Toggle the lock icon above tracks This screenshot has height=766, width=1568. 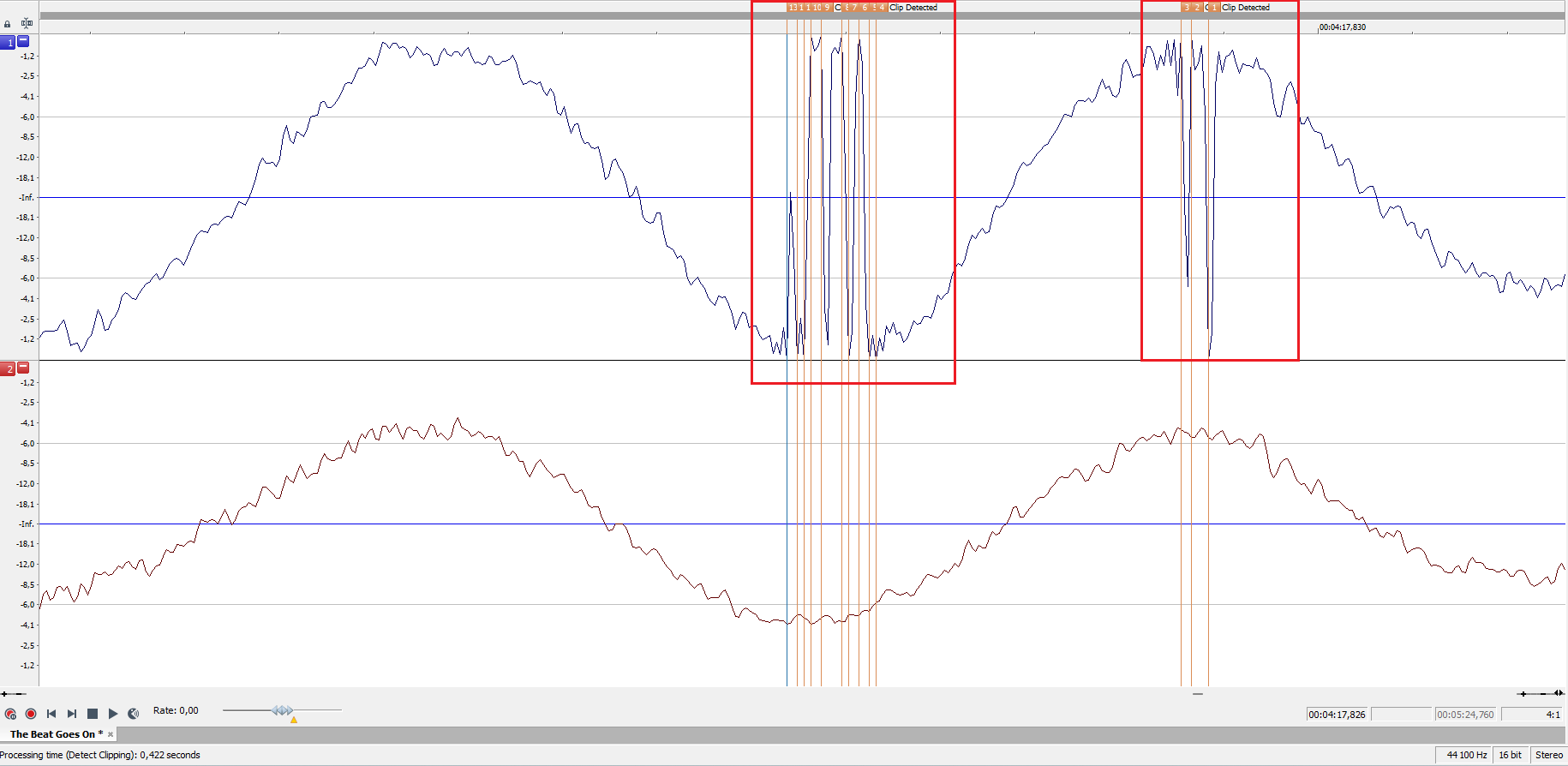point(8,24)
